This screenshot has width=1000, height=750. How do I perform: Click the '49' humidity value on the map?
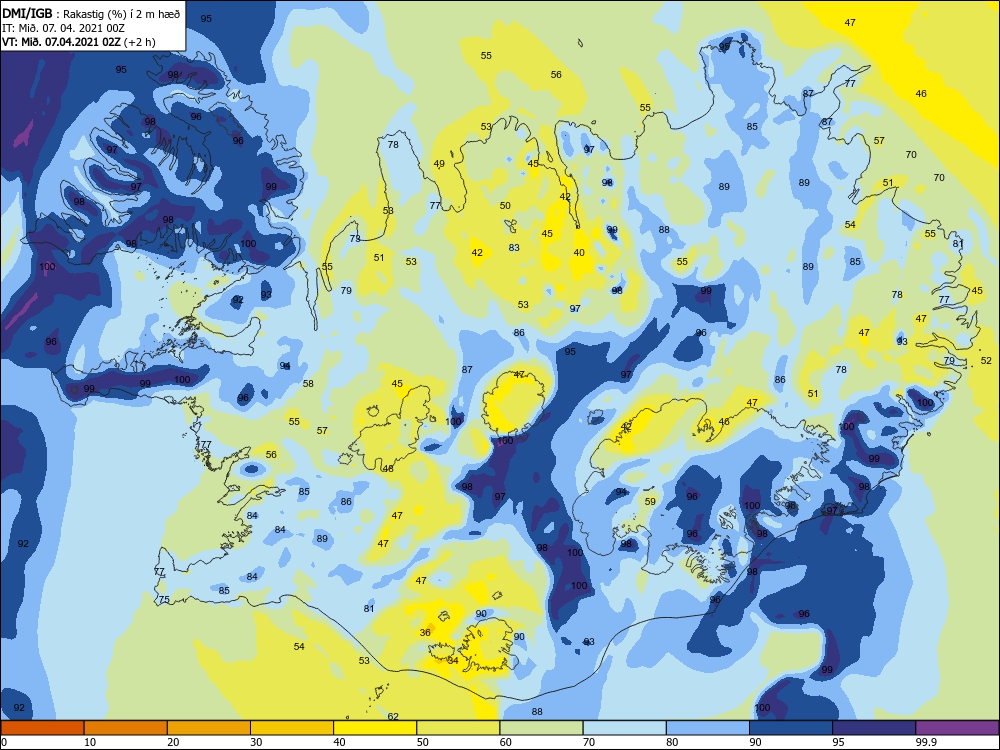pos(439,164)
